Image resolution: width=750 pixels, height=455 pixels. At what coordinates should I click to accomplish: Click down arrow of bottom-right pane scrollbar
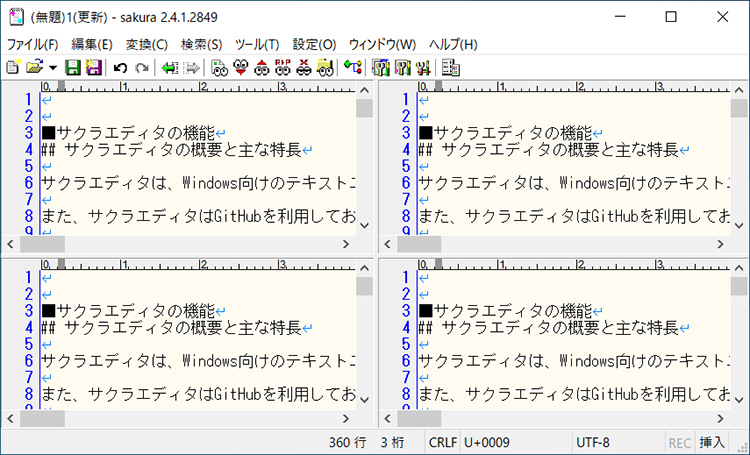[739, 400]
